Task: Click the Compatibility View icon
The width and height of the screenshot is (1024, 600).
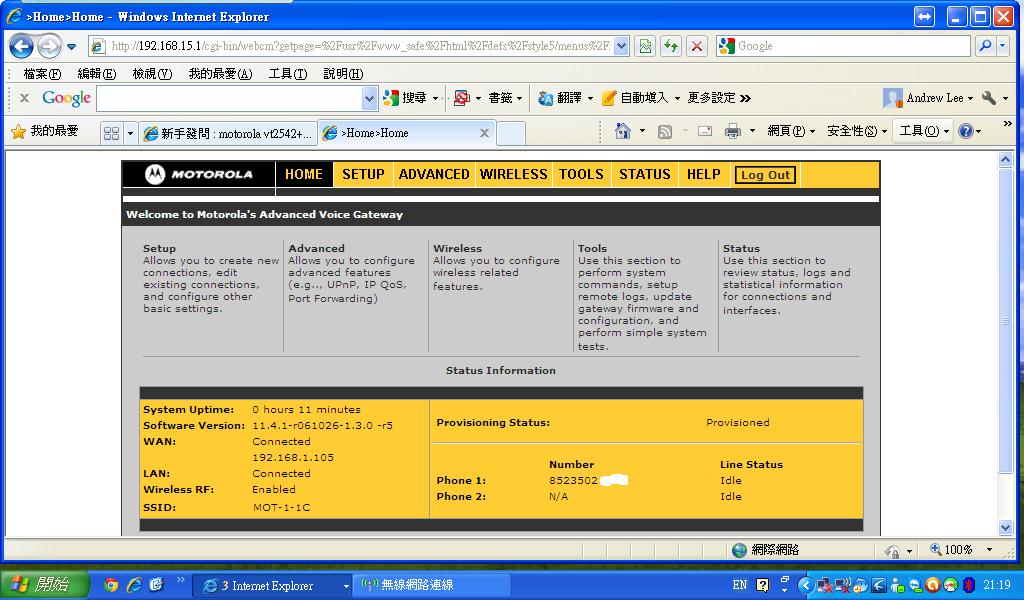Action: (x=645, y=46)
